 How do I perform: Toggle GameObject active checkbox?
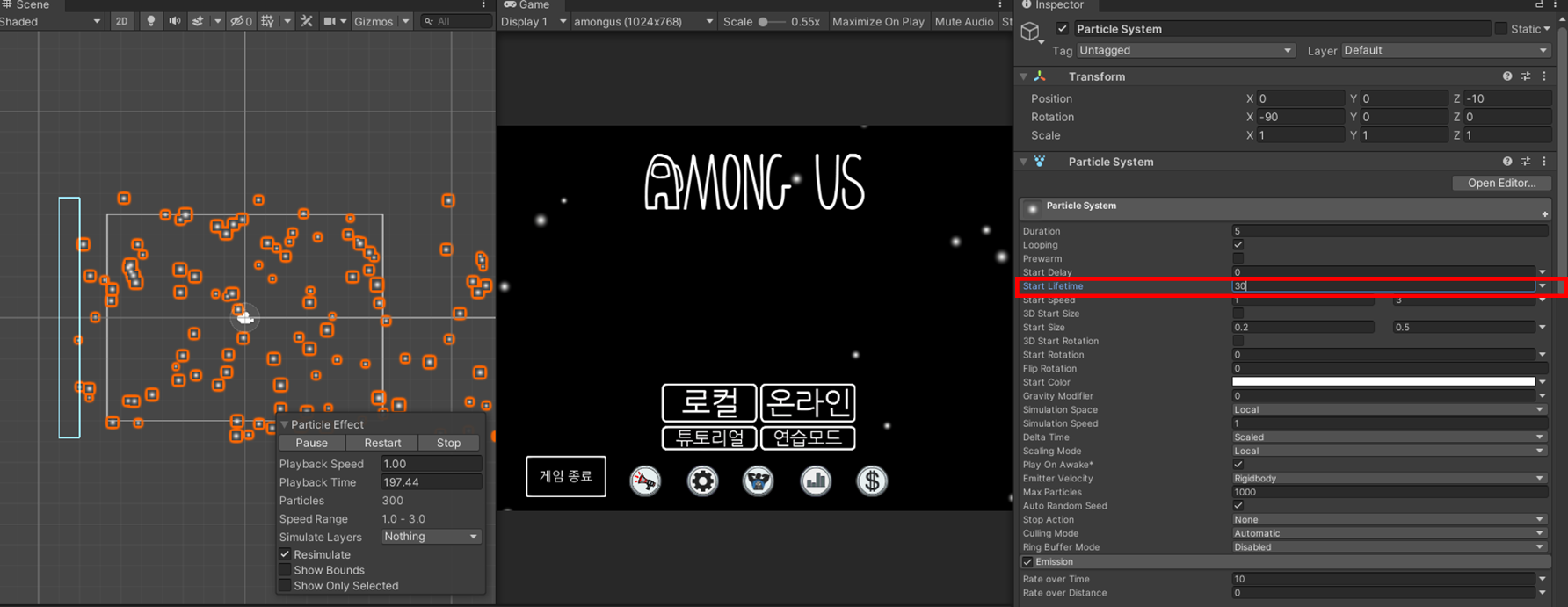click(1063, 29)
